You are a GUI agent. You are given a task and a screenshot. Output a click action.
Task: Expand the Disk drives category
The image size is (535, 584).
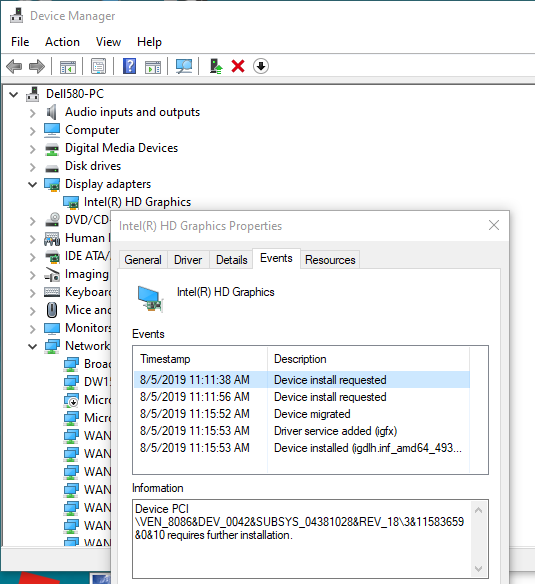pos(32,166)
